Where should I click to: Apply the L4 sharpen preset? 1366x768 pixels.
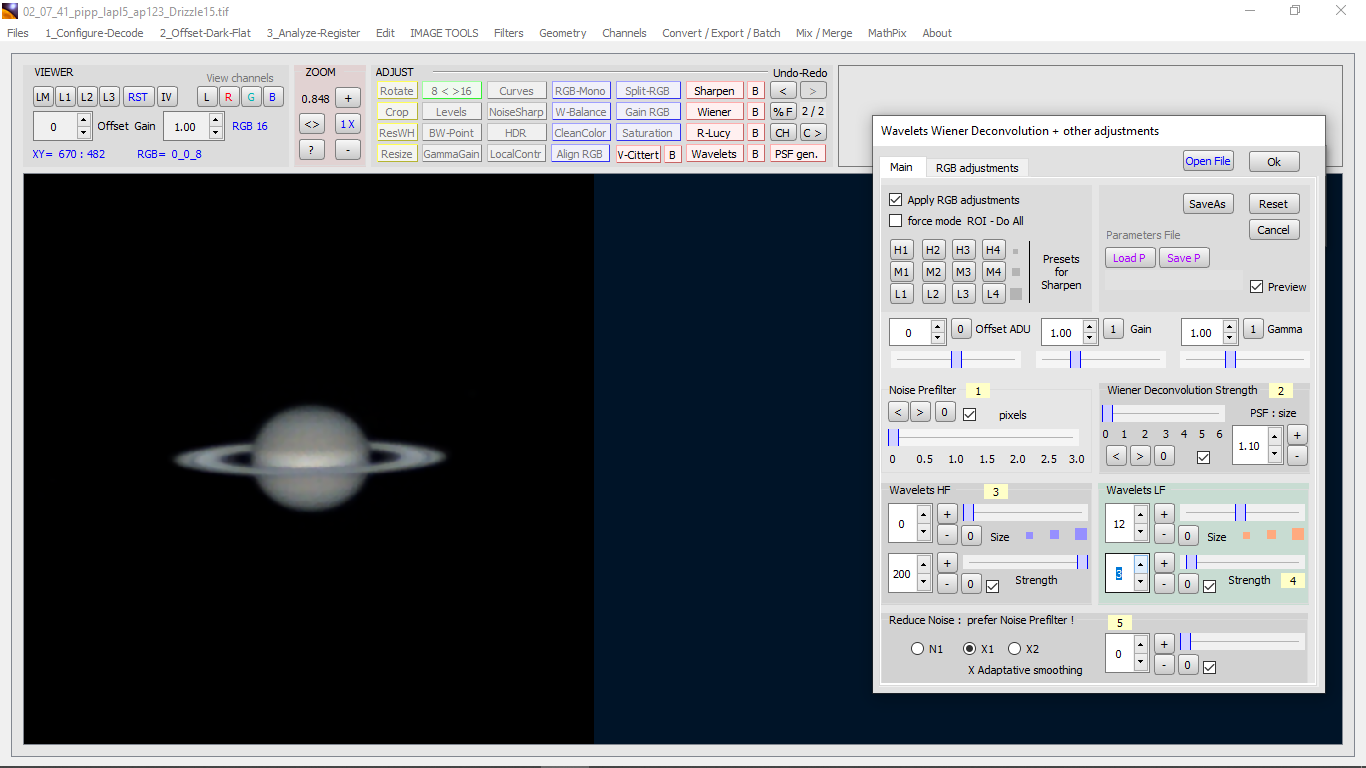[x=993, y=294]
